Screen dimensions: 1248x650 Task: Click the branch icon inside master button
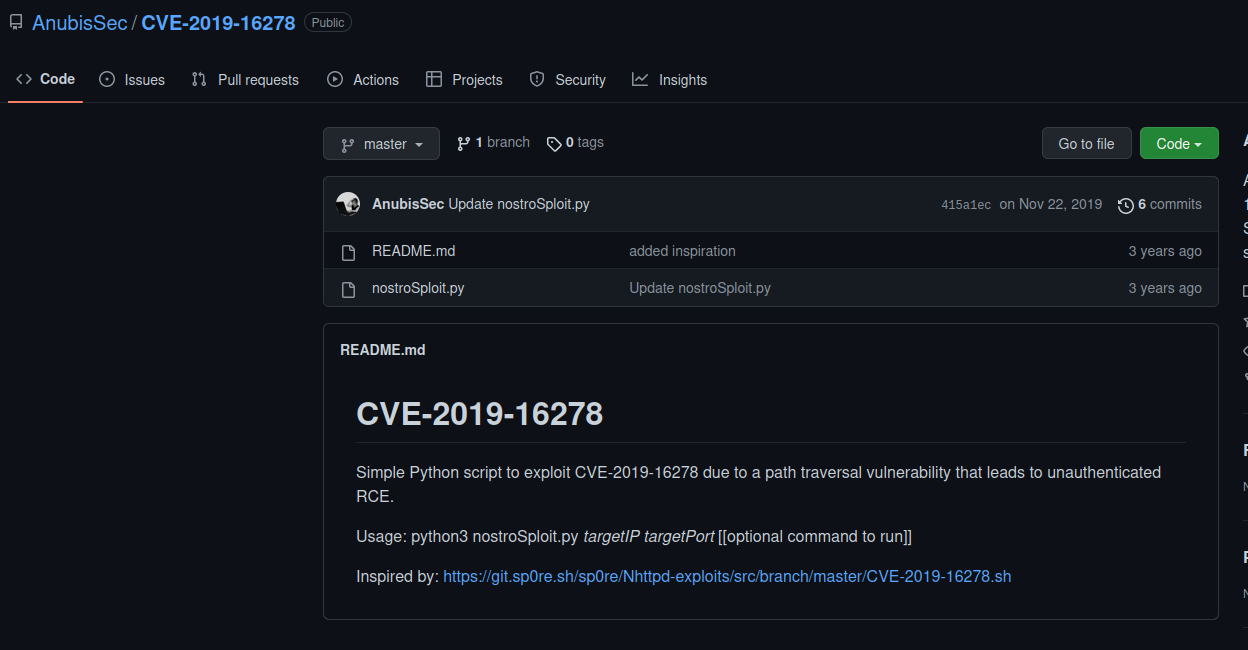[x=348, y=145]
